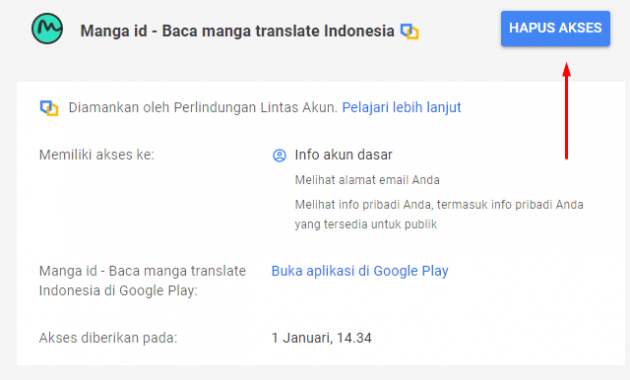Click the account profile icon next to Info akun dasar
The width and height of the screenshot is (630, 380).
(279, 155)
